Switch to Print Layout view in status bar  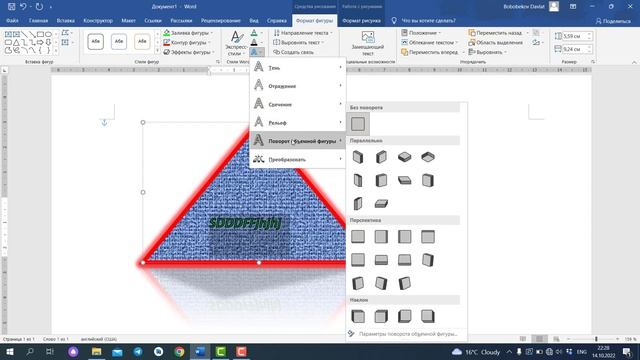coord(540,339)
